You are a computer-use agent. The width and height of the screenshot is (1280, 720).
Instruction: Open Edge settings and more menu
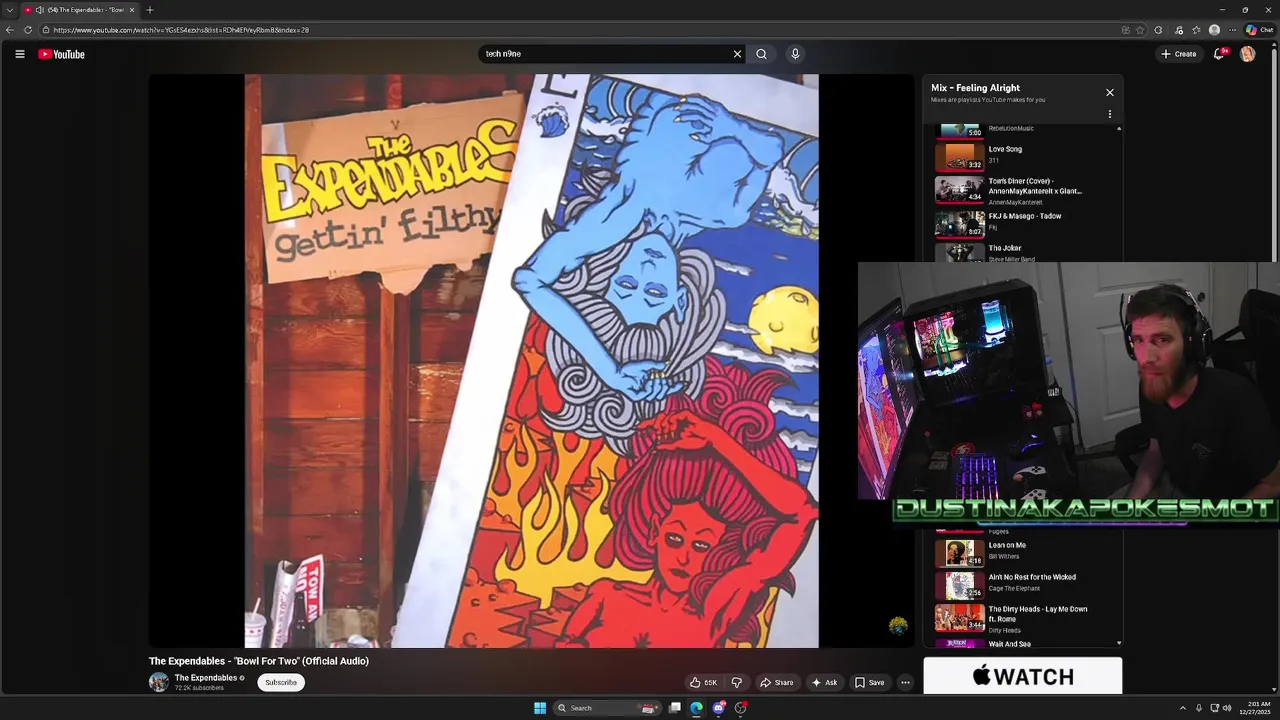point(1232,30)
